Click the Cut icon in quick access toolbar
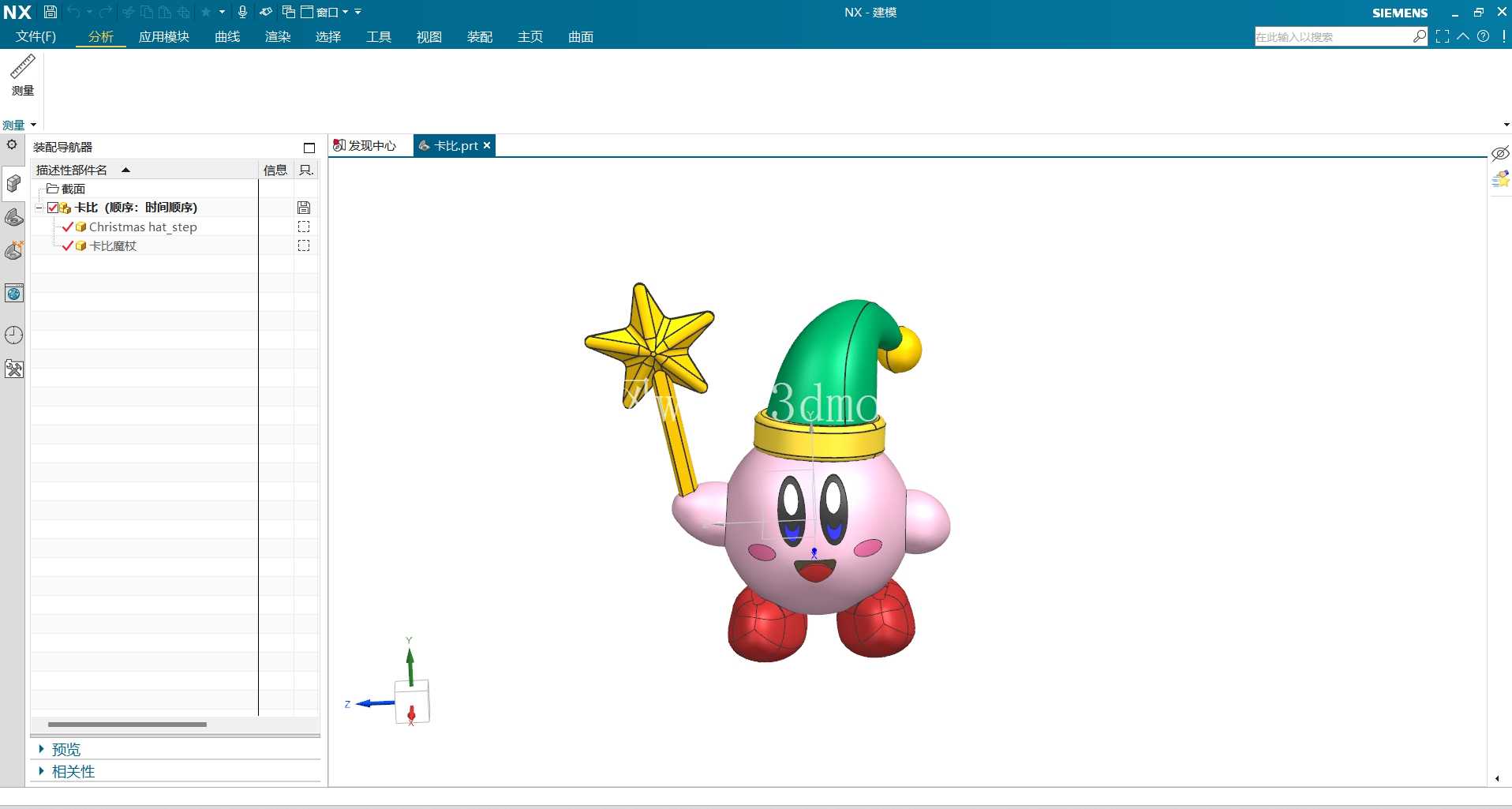The width and height of the screenshot is (1512, 809). (x=129, y=12)
